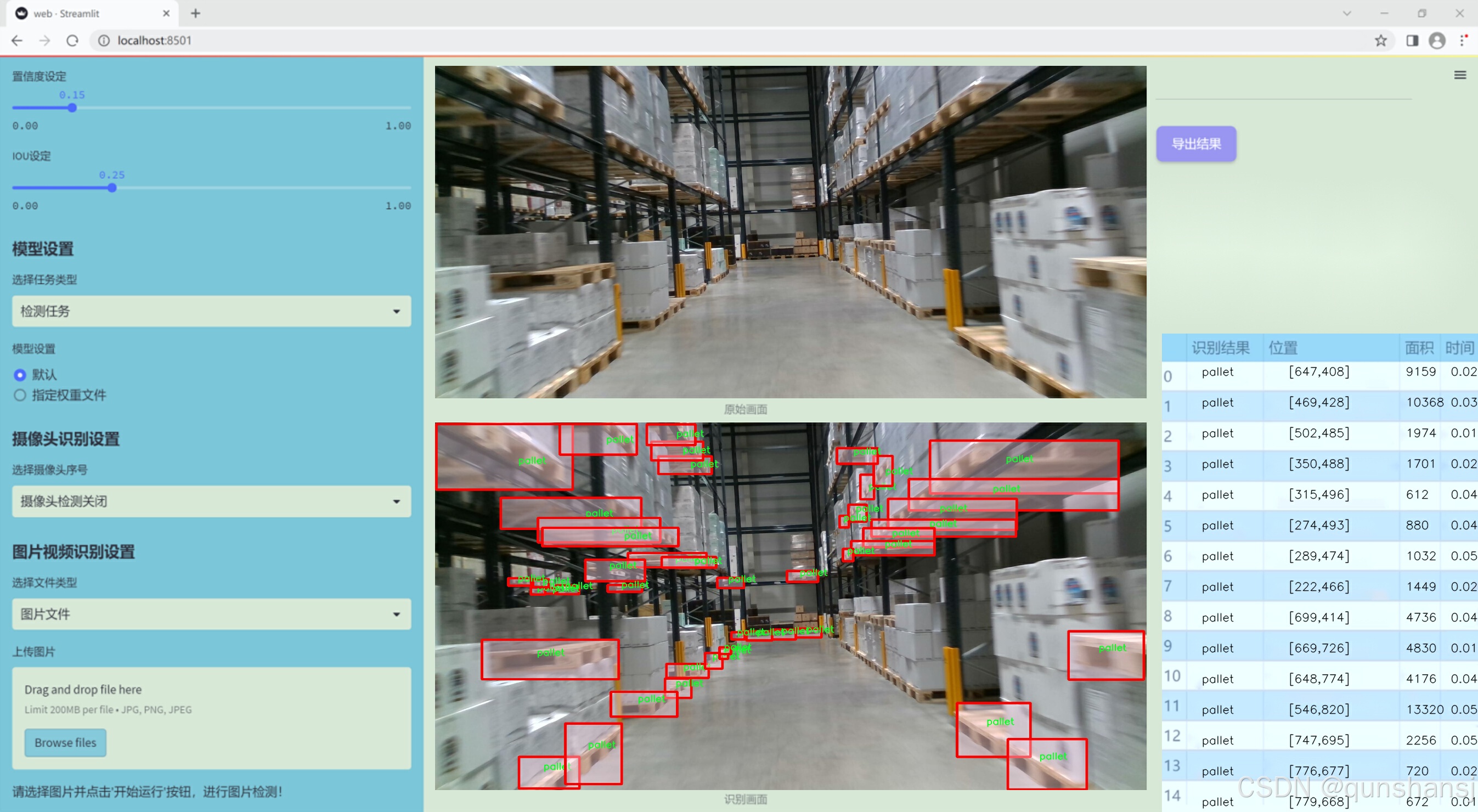The height and width of the screenshot is (812, 1478).
Task: Select the 默认 radio option
Action: 20,375
